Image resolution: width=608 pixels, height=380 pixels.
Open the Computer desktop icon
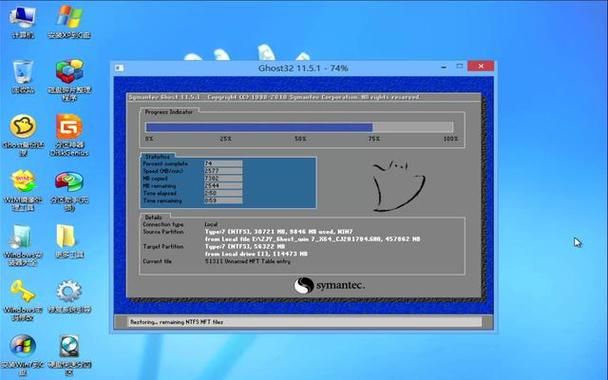pos(23,21)
